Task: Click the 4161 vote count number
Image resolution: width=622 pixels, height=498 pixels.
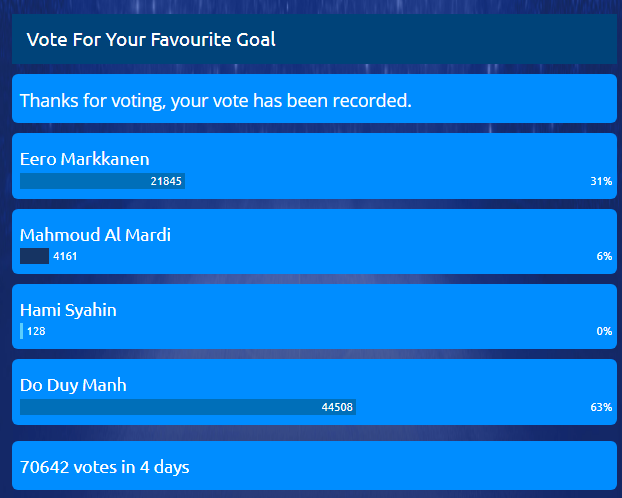Action: pyautogui.click(x=65, y=257)
